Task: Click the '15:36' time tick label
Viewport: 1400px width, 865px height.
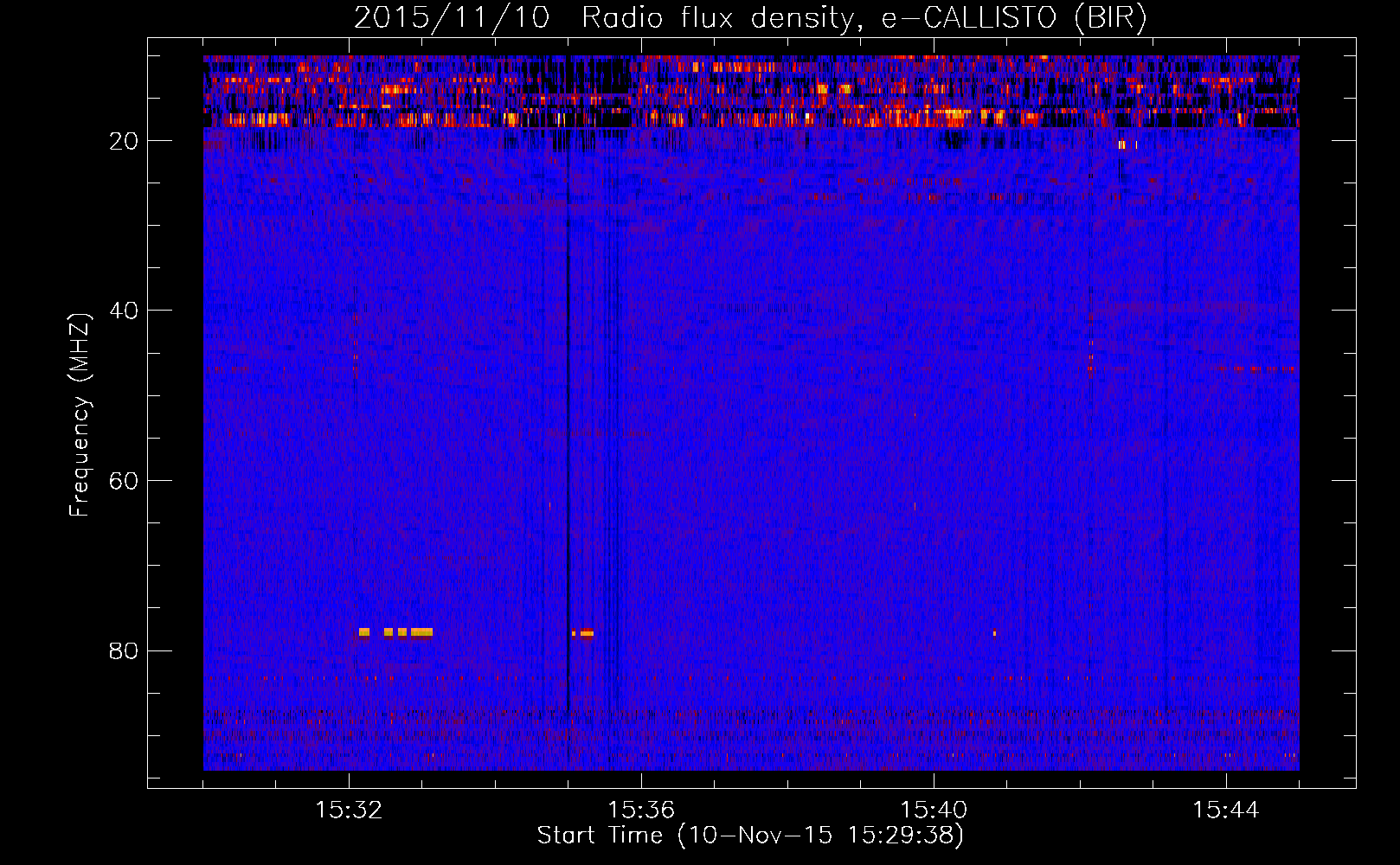Action: (641, 811)
